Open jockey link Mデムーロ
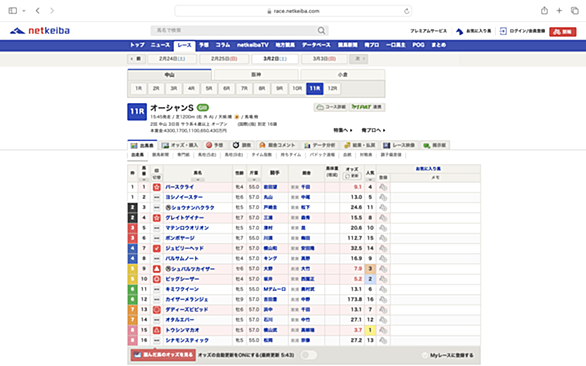Screen dimensions: 586x366 click(275, 289)
